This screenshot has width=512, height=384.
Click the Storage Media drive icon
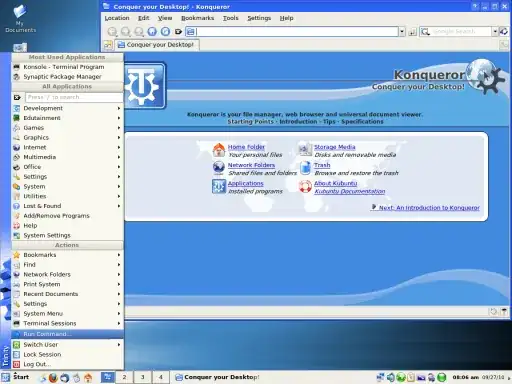pyautogui.click(x=305, y=150)
